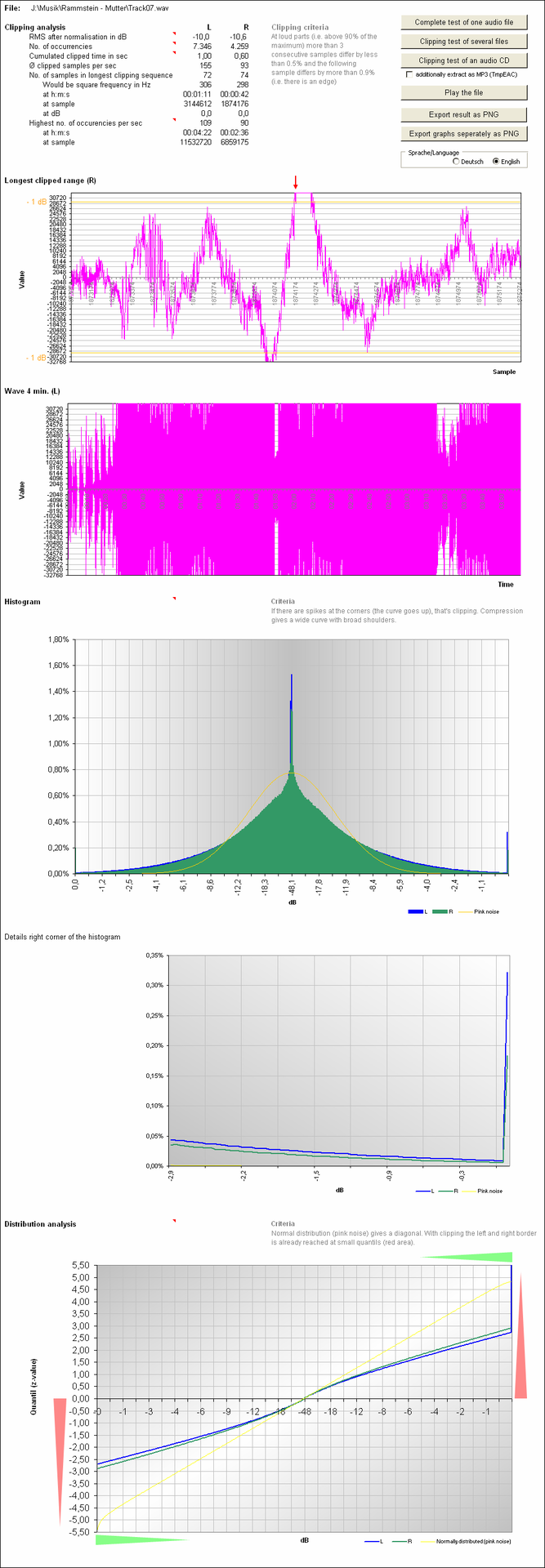The height and width of the screenshot is (1568, 545).
Task: Click red comment marker beside Cumulated clipped time
Action: coord(173,53)
